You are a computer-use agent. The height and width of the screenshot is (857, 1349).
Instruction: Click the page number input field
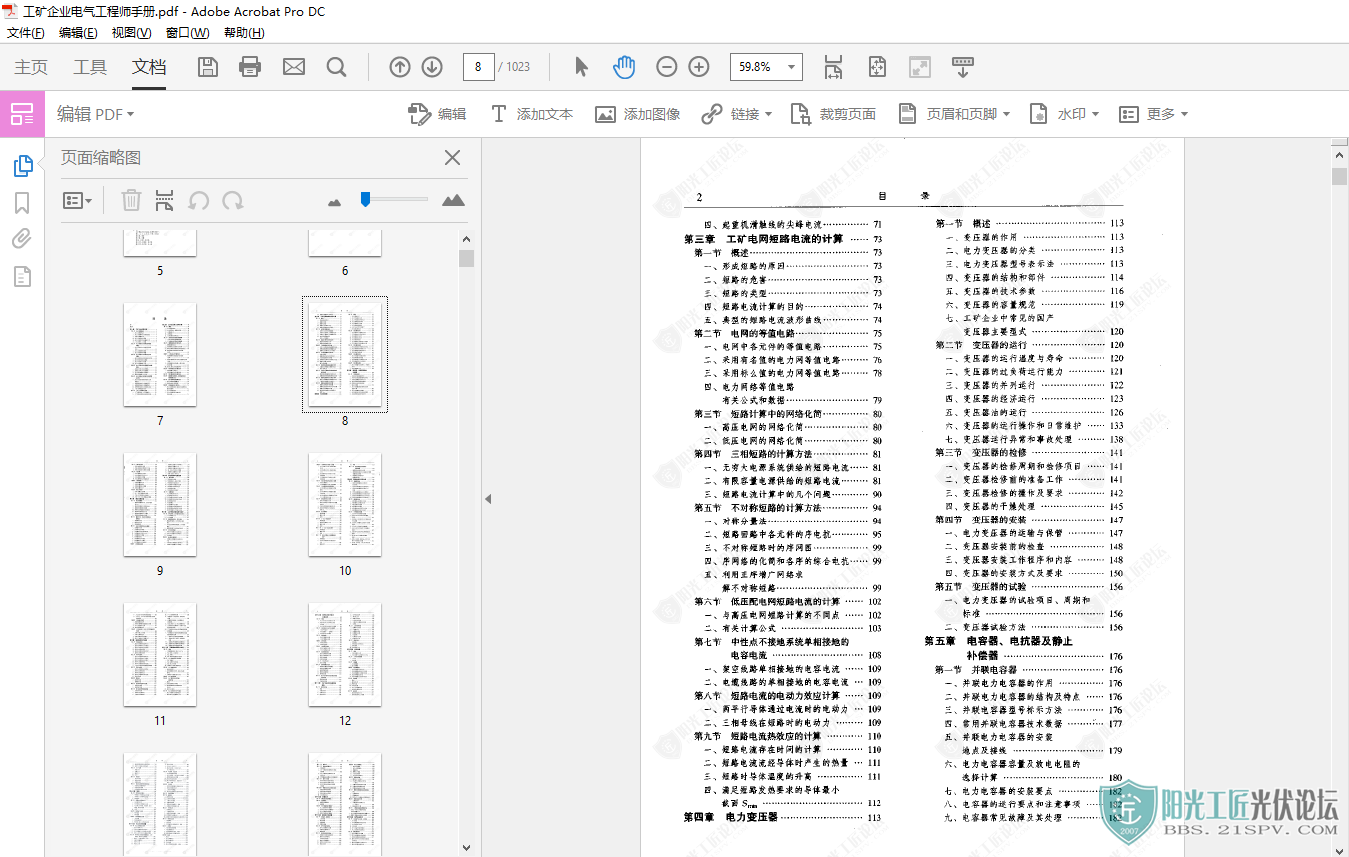coord(479,67)
